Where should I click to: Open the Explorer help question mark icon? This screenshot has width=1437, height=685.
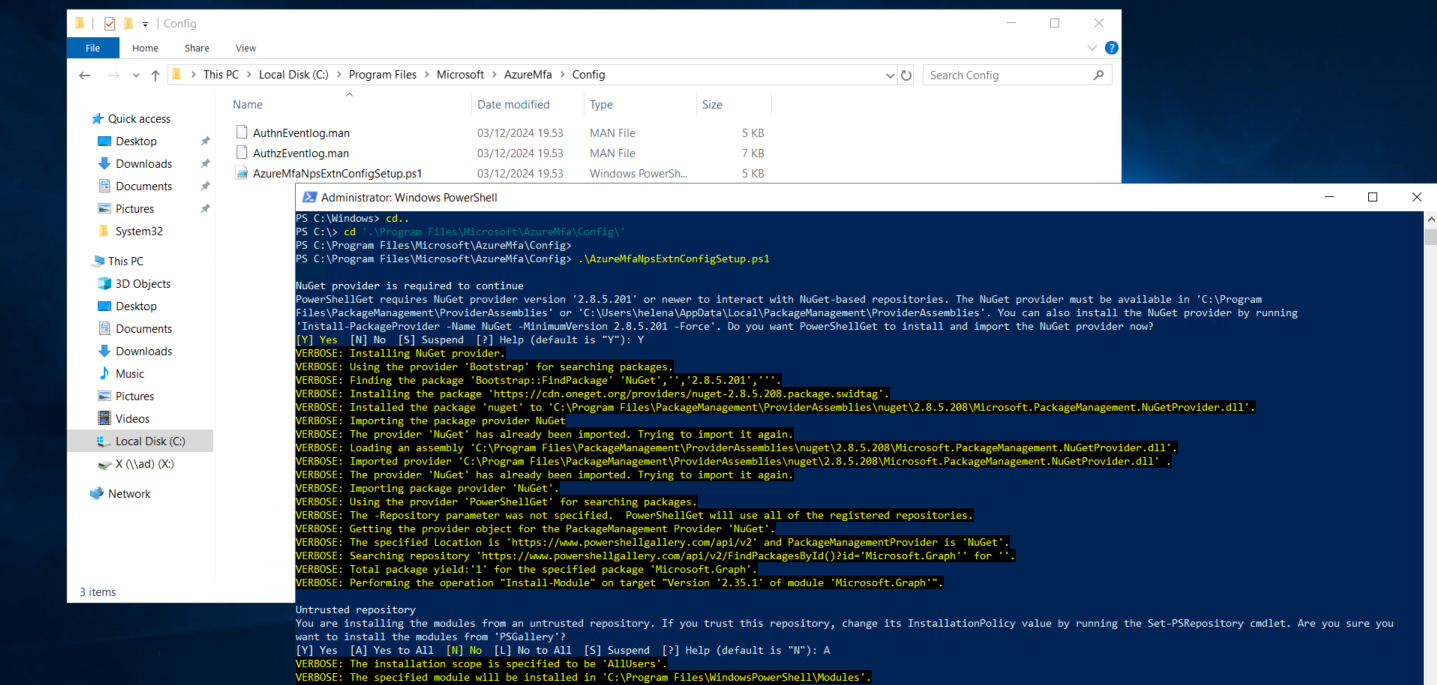click(x=1111, y=48)
